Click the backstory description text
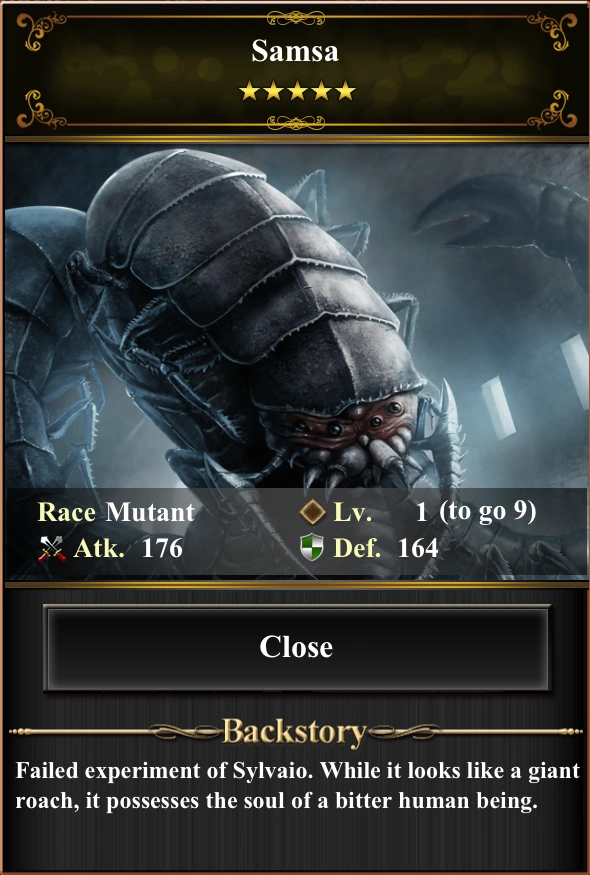590x875 pixels. pyautogui.click(x=298, y=786)
